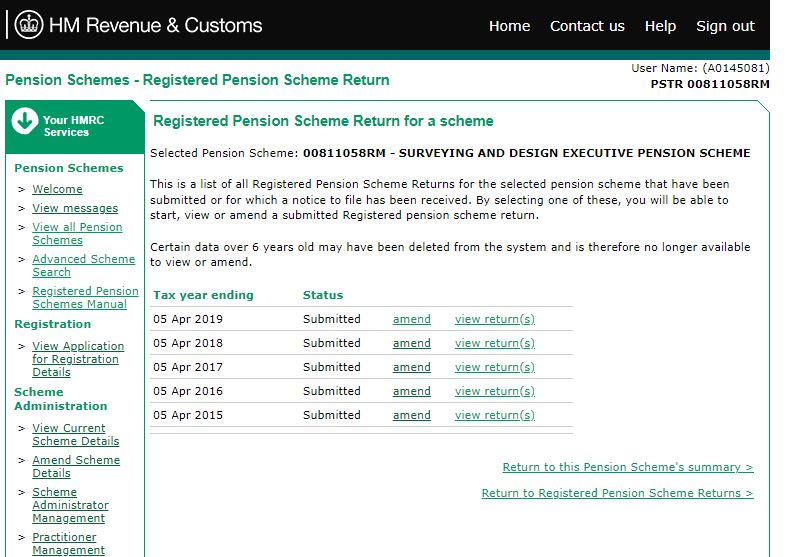
Task: Click the Pension Schemes sidebar heading
Action: pyautogui.click(x=69, y=168)
